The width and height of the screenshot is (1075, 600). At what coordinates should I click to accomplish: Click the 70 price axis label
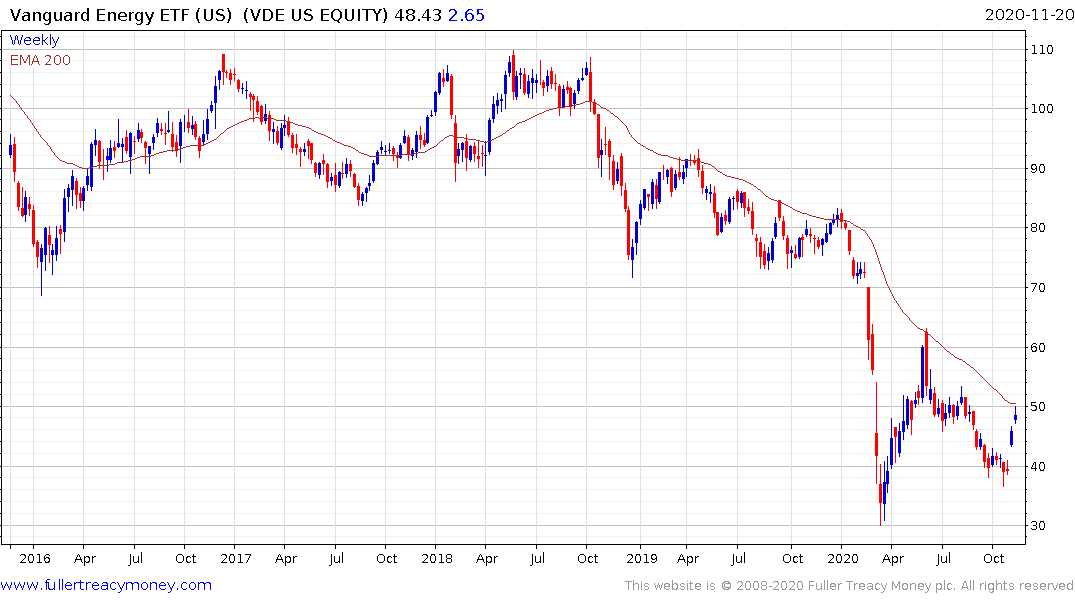click(1038, 287)
